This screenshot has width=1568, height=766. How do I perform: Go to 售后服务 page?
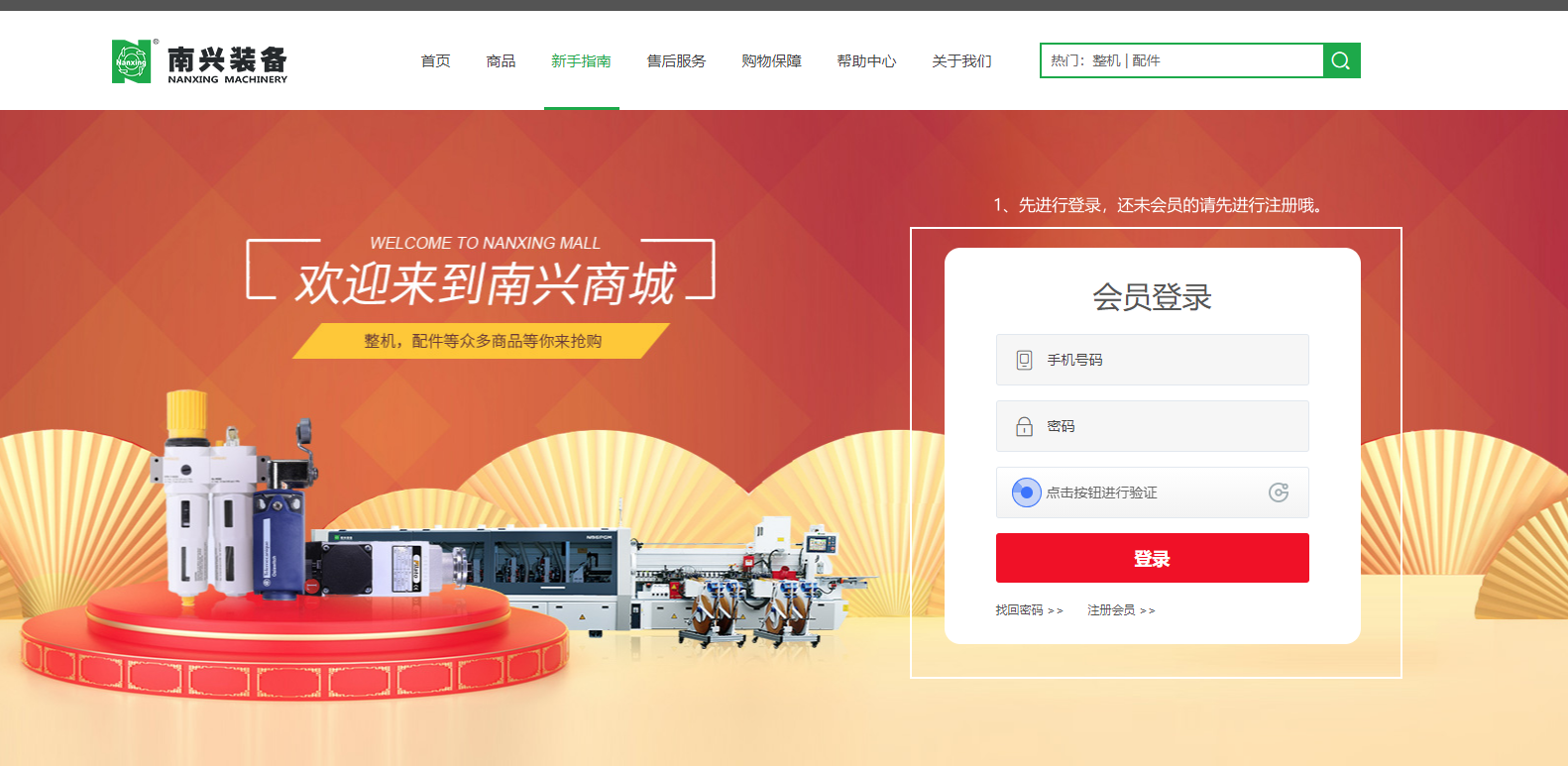[676, 61]
